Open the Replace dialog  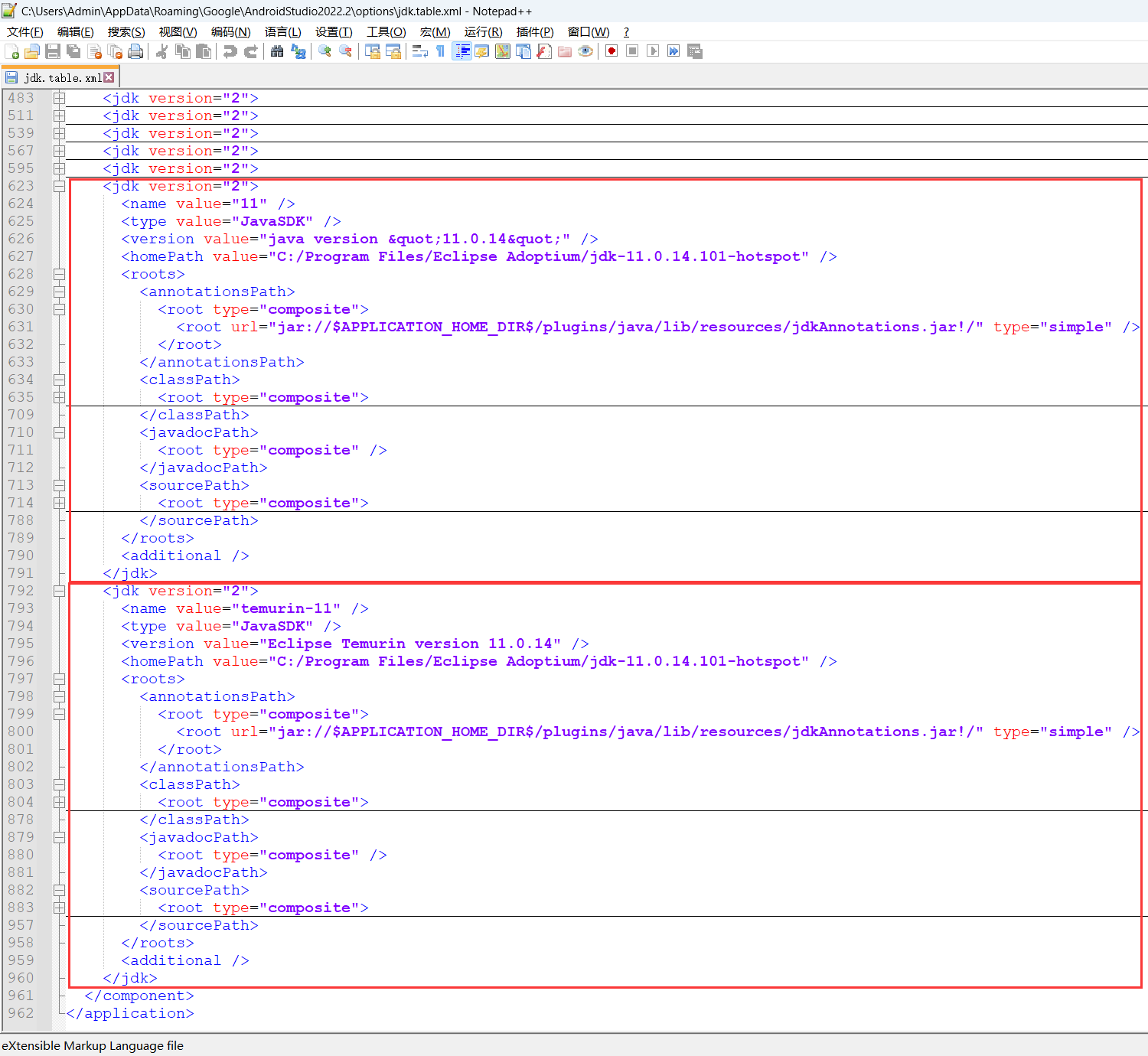click(x=298, y=51)
